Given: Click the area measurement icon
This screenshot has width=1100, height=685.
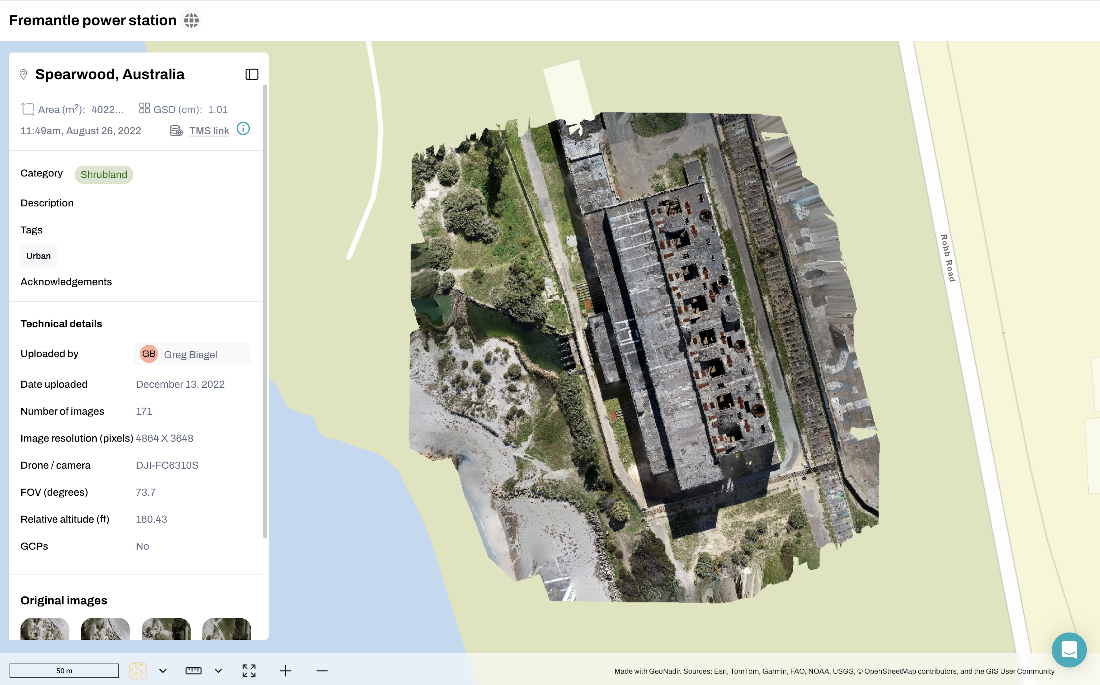Looking at the screenshot, I should point(27,109).
